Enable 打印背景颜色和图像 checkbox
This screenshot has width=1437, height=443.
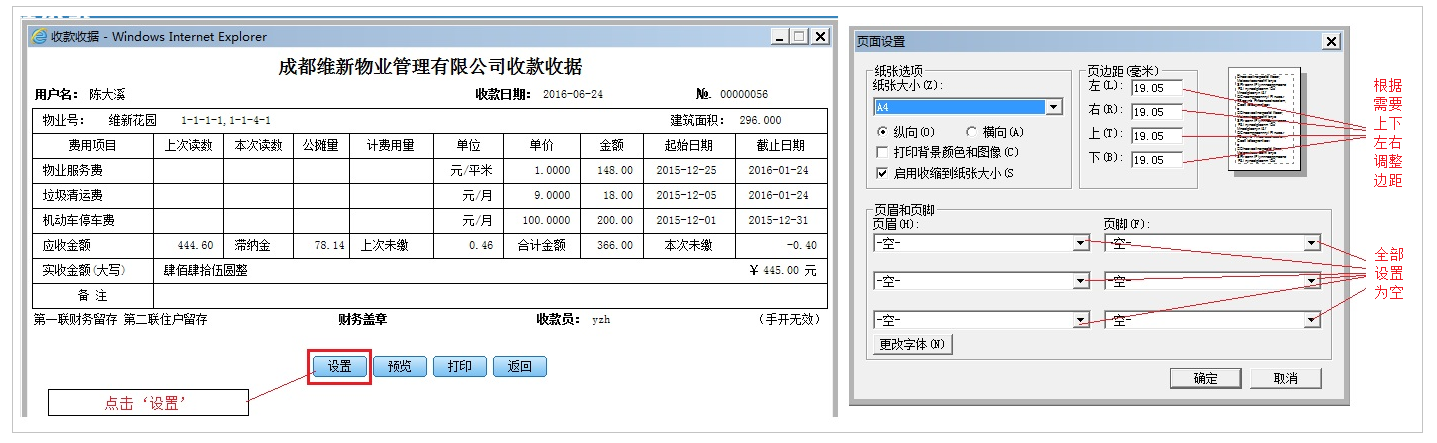coord(882,152)
